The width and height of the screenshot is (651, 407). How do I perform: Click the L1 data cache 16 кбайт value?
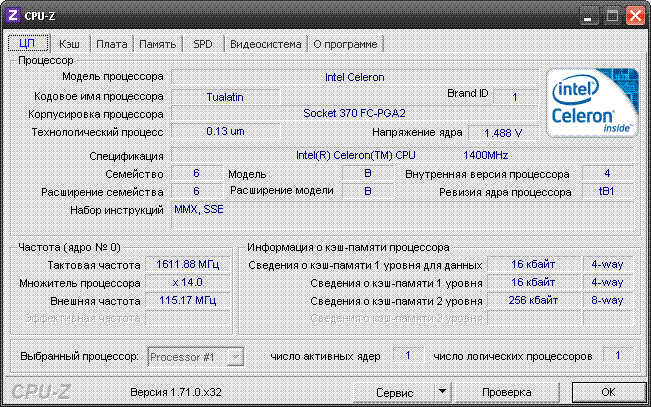click(534, 264)
